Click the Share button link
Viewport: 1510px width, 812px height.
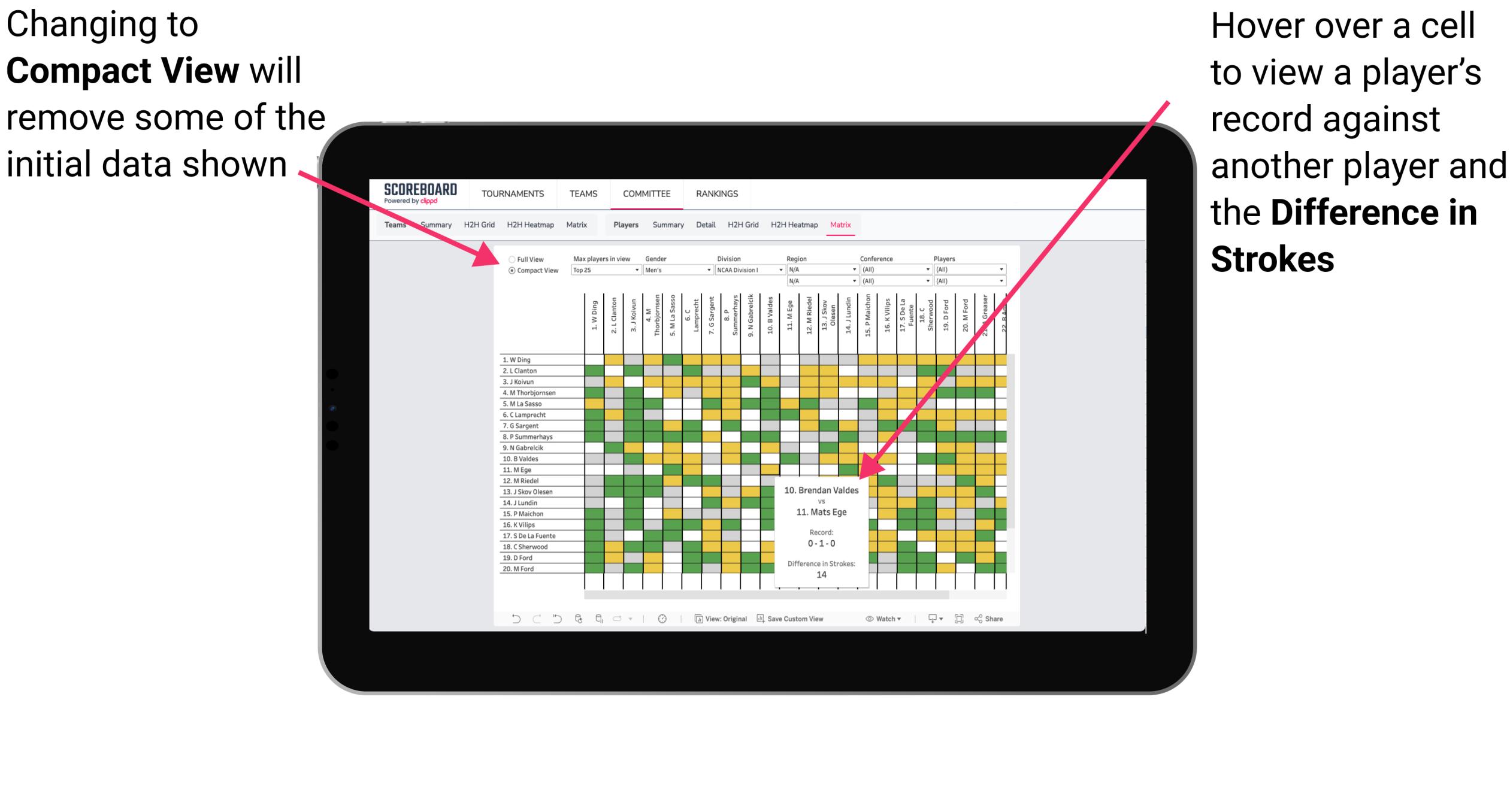tap(1000, 617)
